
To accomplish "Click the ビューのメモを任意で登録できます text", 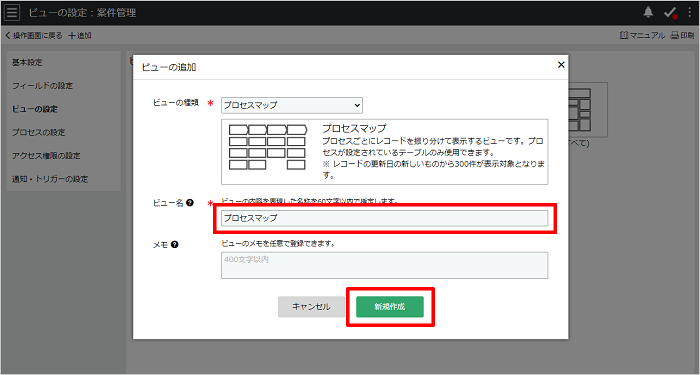I will 278,244.
